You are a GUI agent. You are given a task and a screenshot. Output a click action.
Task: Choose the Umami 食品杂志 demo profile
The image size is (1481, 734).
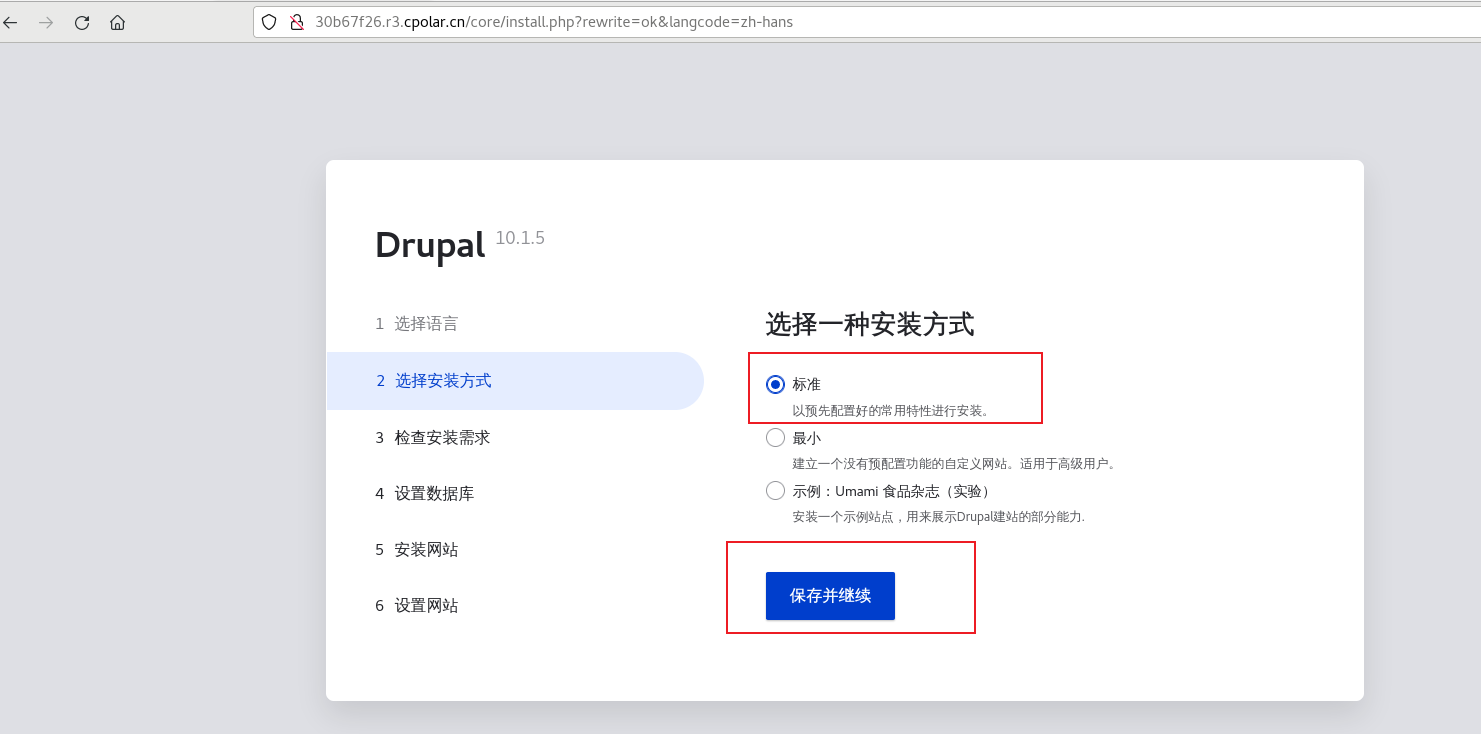775,490
